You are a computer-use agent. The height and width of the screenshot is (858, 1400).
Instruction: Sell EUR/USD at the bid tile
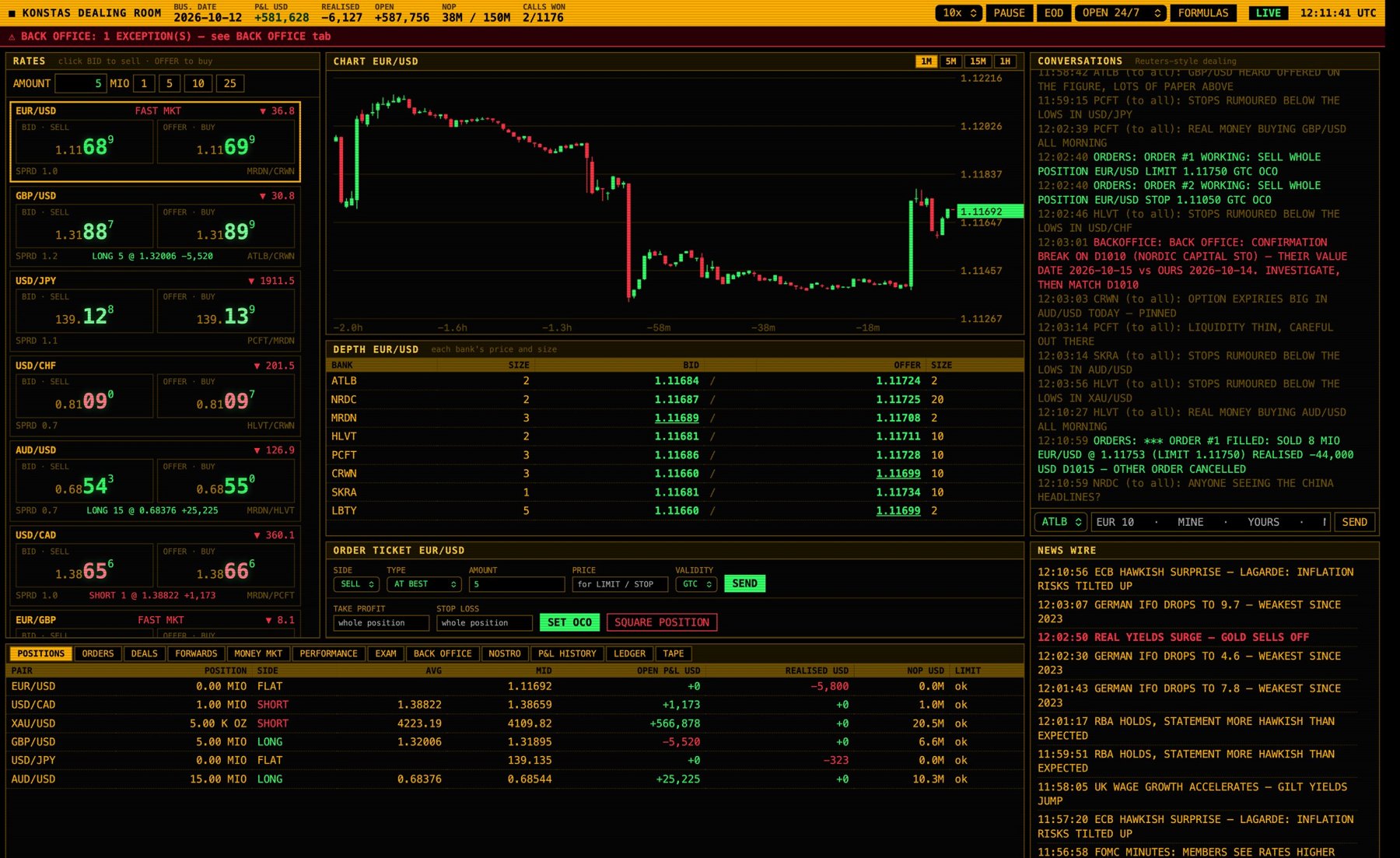coord(84,142)
